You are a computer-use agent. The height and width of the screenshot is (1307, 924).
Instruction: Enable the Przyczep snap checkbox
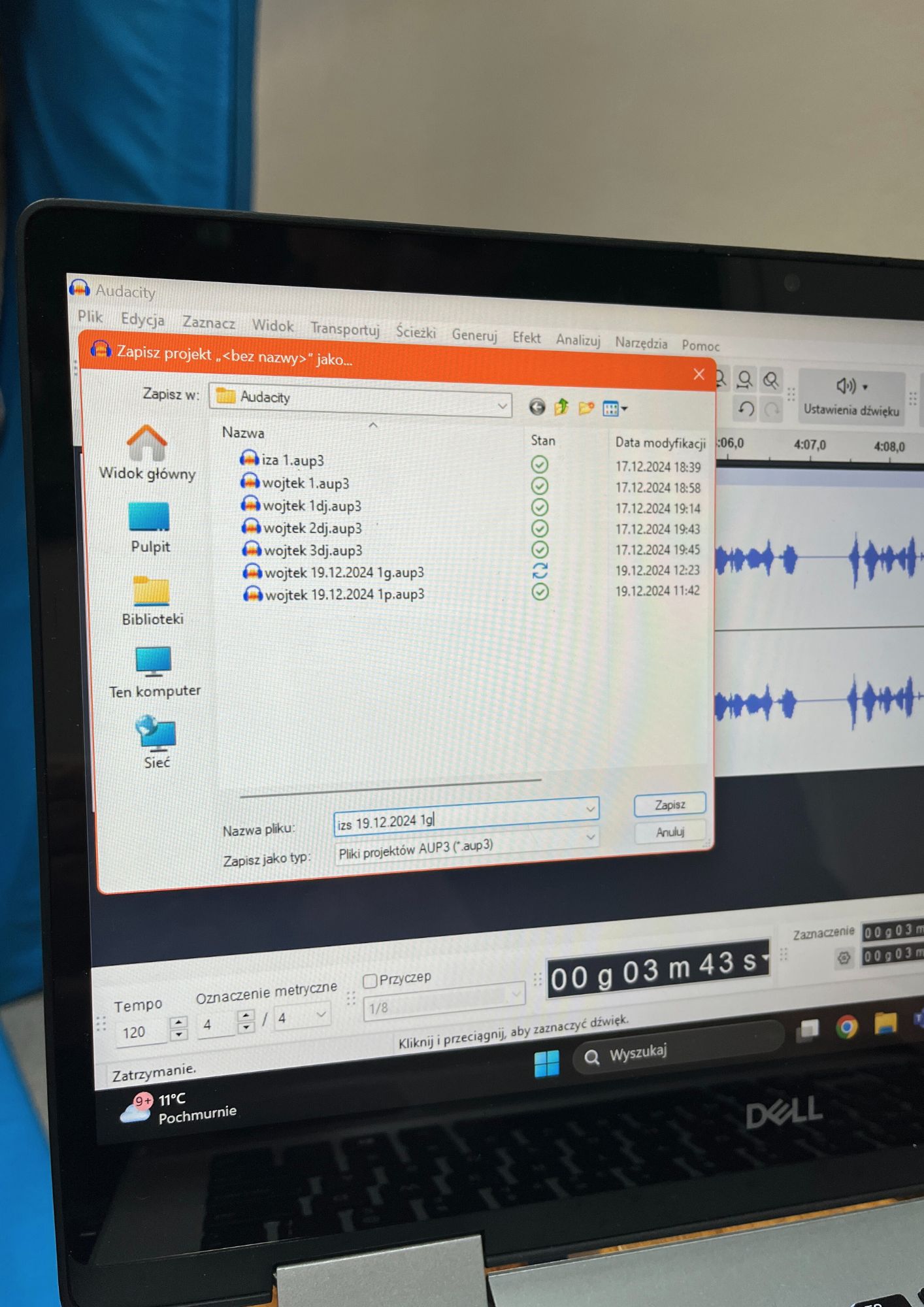(x=371, y=981)
